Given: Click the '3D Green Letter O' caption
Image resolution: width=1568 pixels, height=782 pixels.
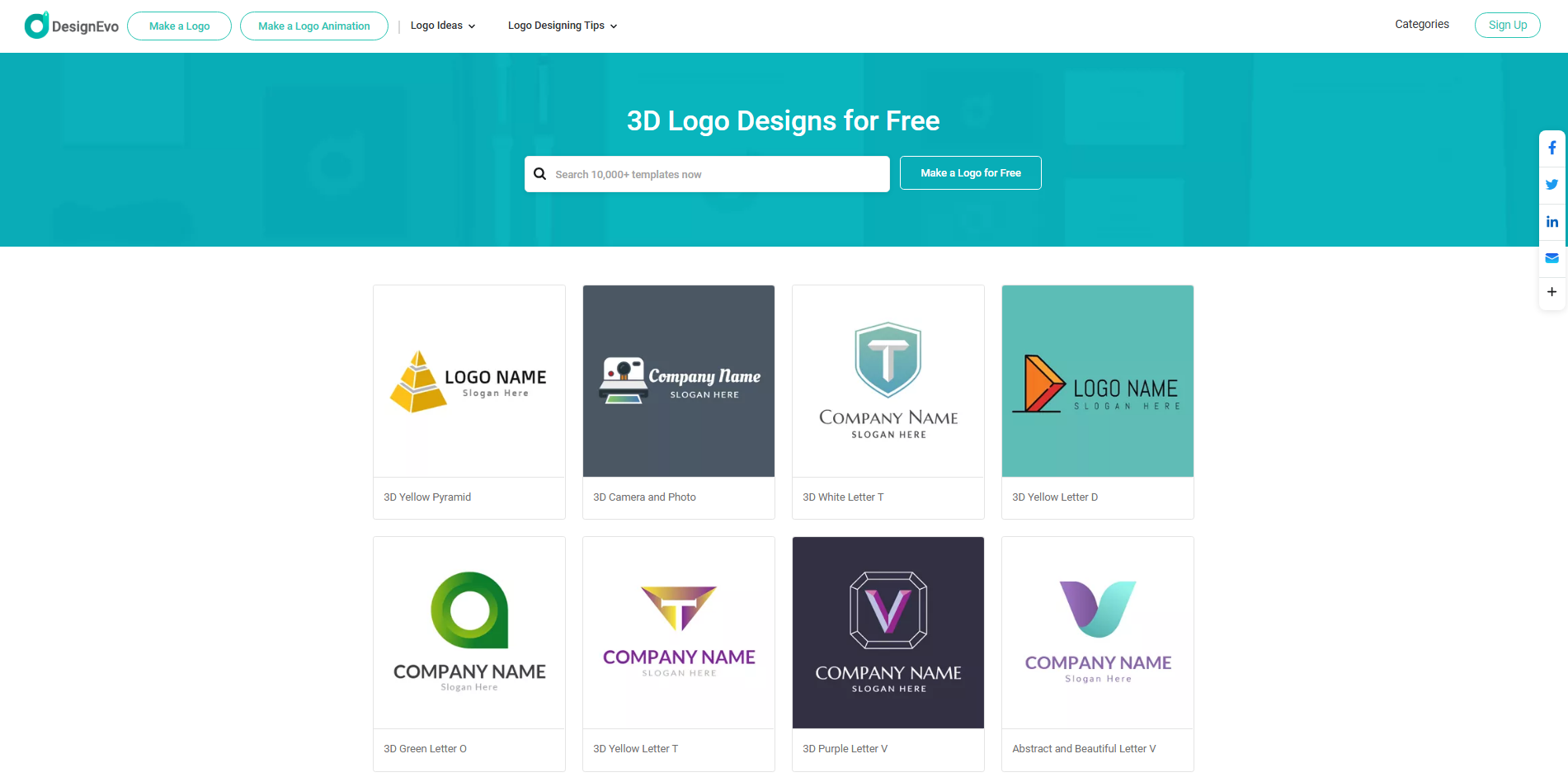Looking at the screenshot, I should 425,749.
